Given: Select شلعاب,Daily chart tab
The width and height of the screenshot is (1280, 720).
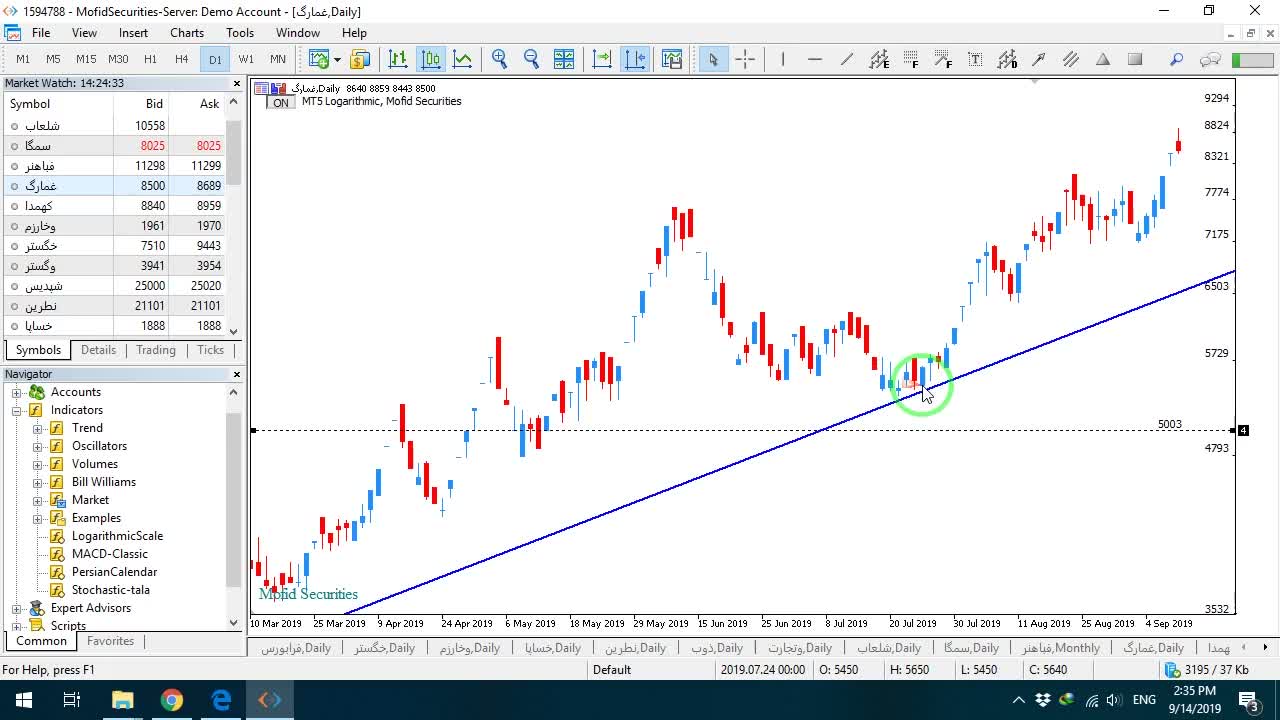Looking at the screenshot, I should point(888,648).
